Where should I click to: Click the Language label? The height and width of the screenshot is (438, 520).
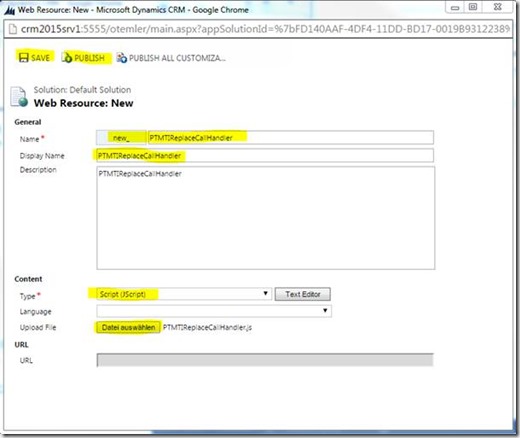coord(35,312)
